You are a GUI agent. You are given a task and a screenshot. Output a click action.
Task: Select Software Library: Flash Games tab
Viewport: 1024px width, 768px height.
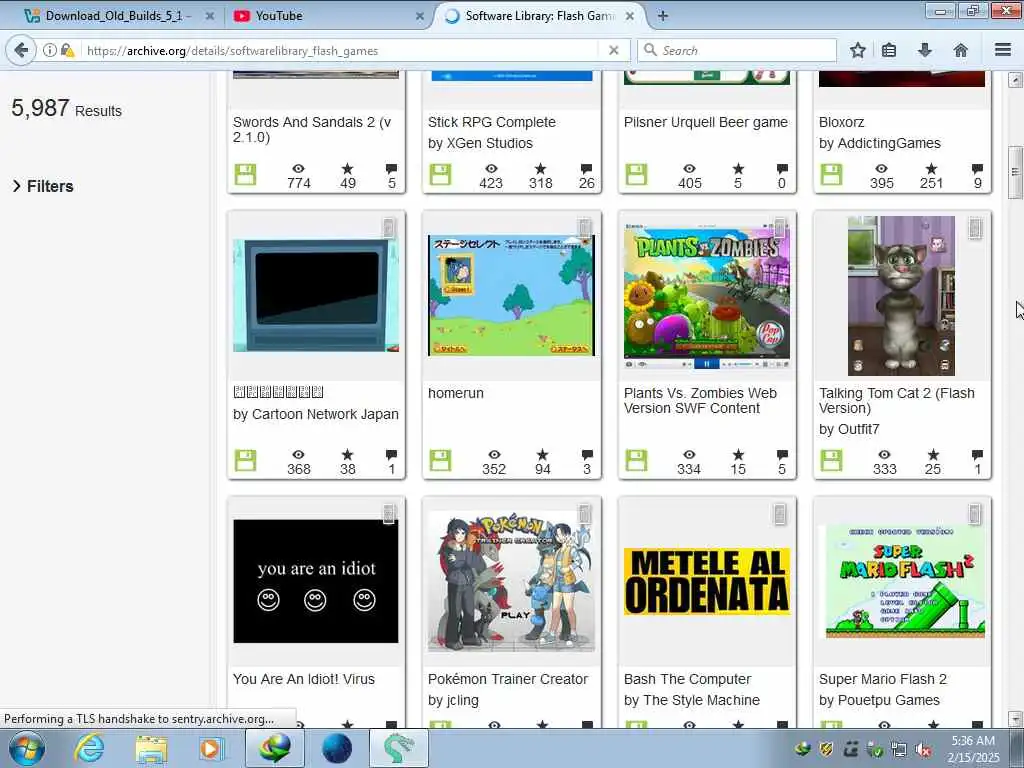click(539, 16)
